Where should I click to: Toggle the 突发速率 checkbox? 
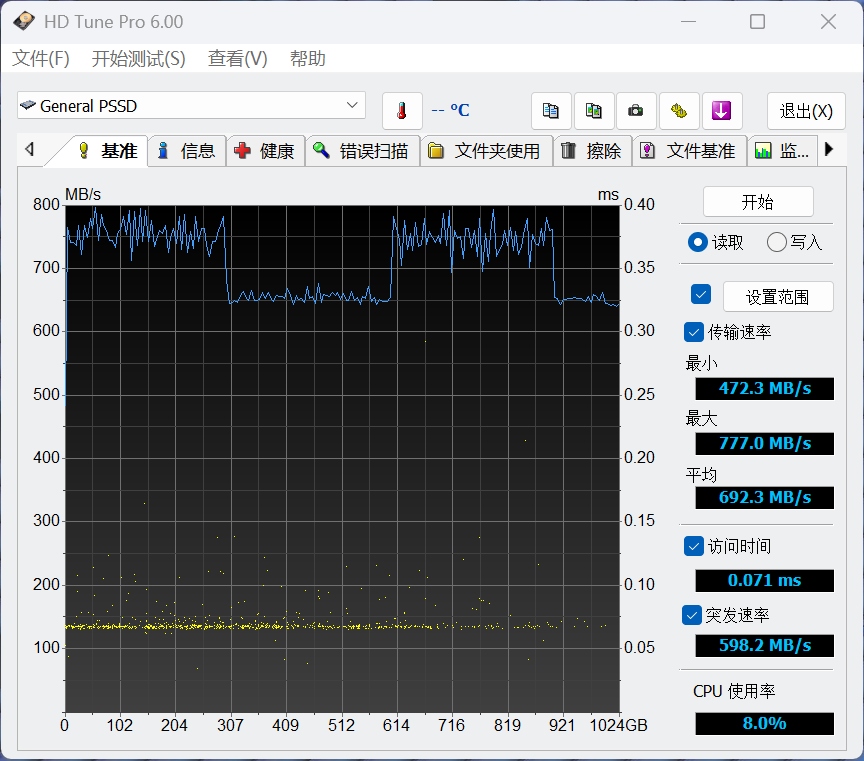[692, 615]
